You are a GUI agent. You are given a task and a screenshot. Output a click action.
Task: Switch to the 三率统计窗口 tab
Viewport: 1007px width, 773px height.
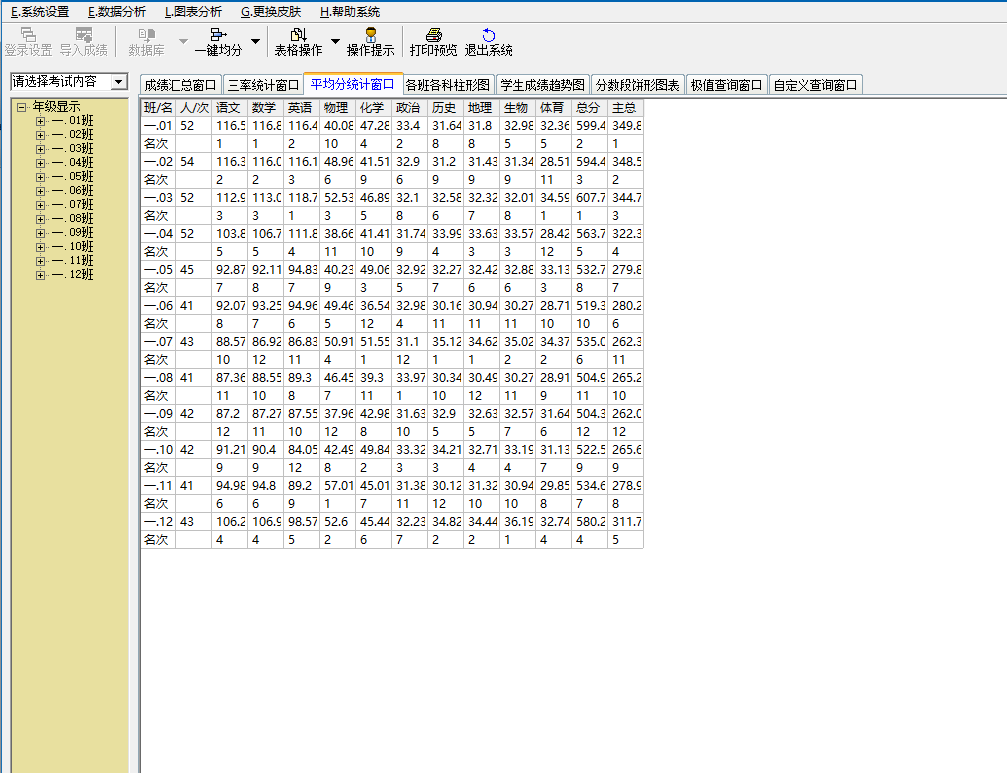(x=262, y=86)
